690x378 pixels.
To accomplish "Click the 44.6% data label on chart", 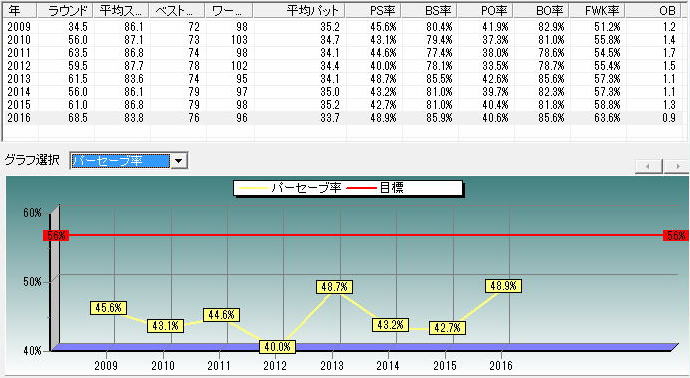I will (x=221, y=315).
